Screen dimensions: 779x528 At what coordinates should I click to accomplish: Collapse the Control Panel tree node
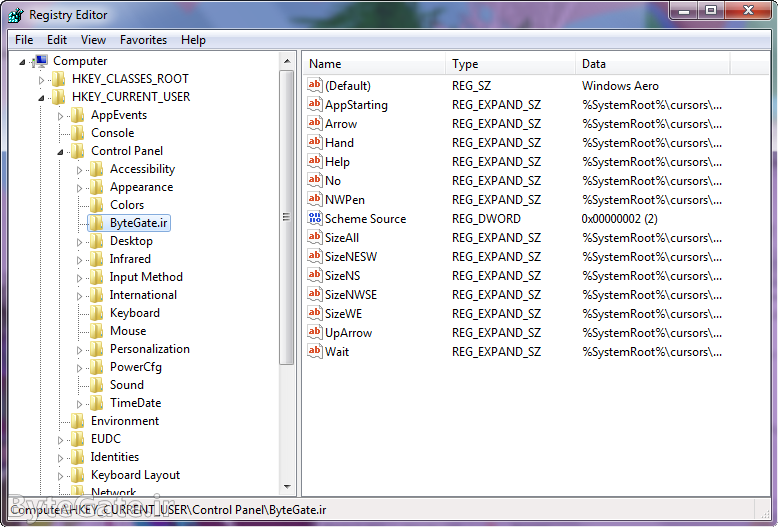(61, 152)
